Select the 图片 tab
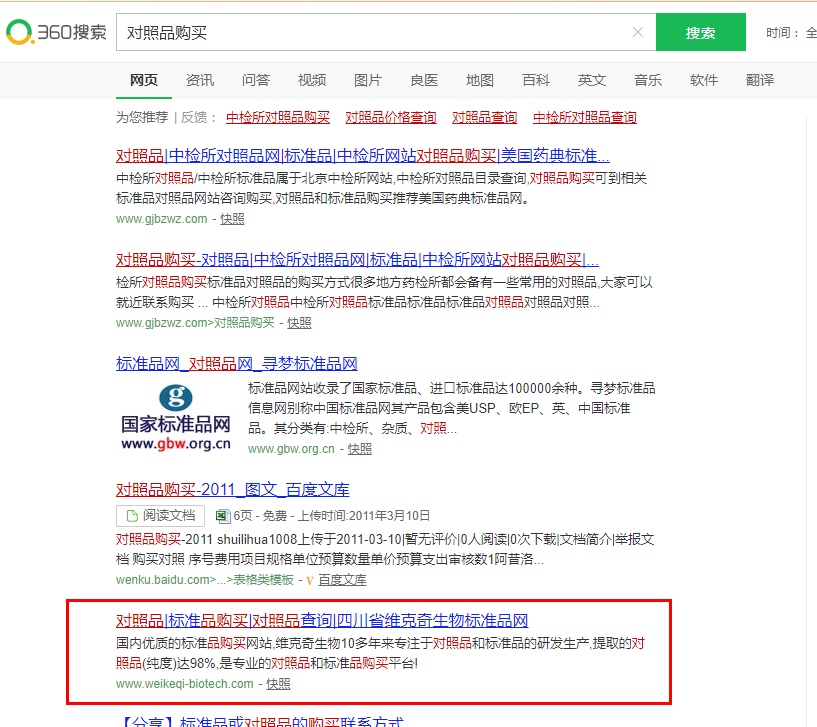 tap(367, 80)
